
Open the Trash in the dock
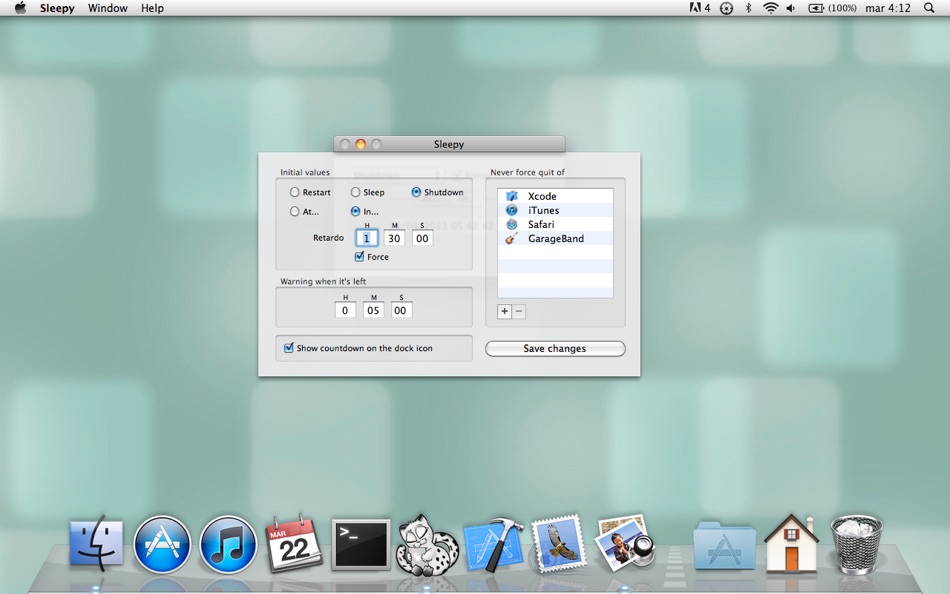[x=856, y=544]
